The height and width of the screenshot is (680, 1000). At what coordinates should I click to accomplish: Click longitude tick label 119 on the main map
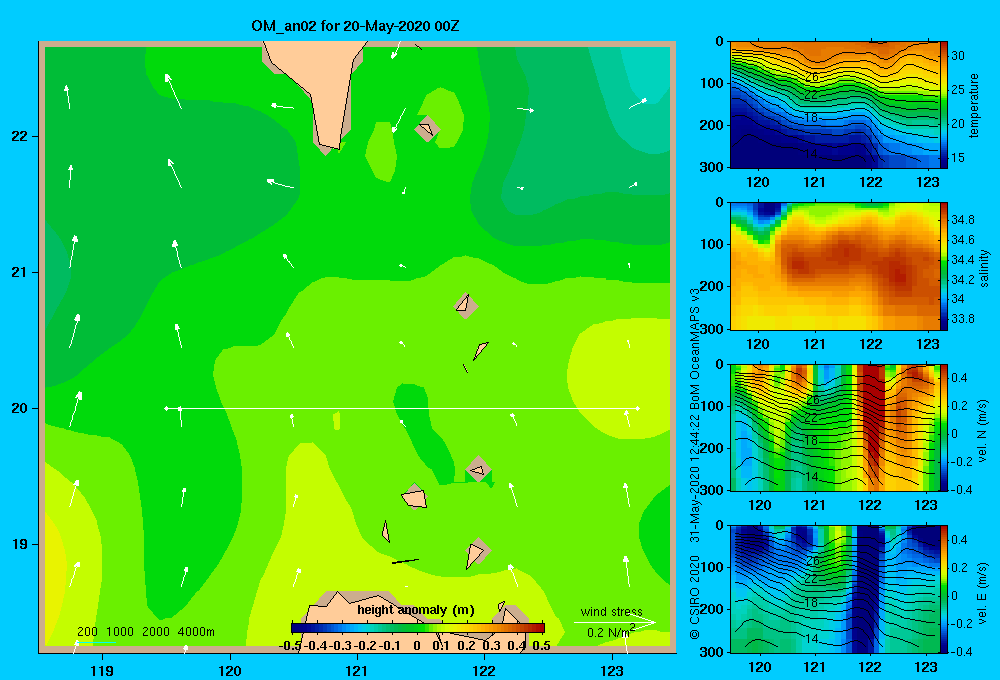pos(102,670)
